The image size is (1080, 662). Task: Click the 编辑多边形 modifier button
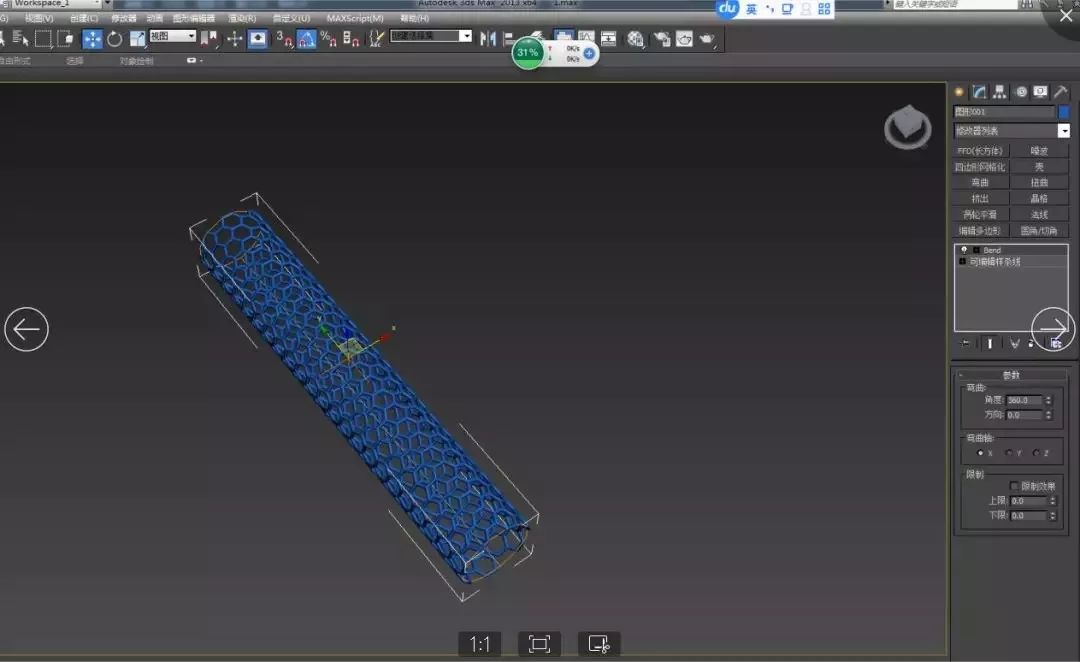pyautogui.click(x=980, y=231)
